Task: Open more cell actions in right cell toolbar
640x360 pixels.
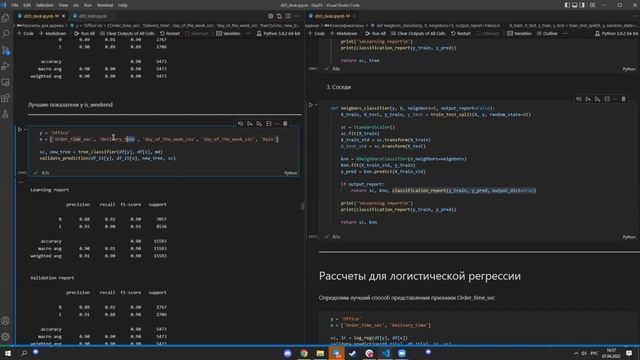Action: click(616, 99)
